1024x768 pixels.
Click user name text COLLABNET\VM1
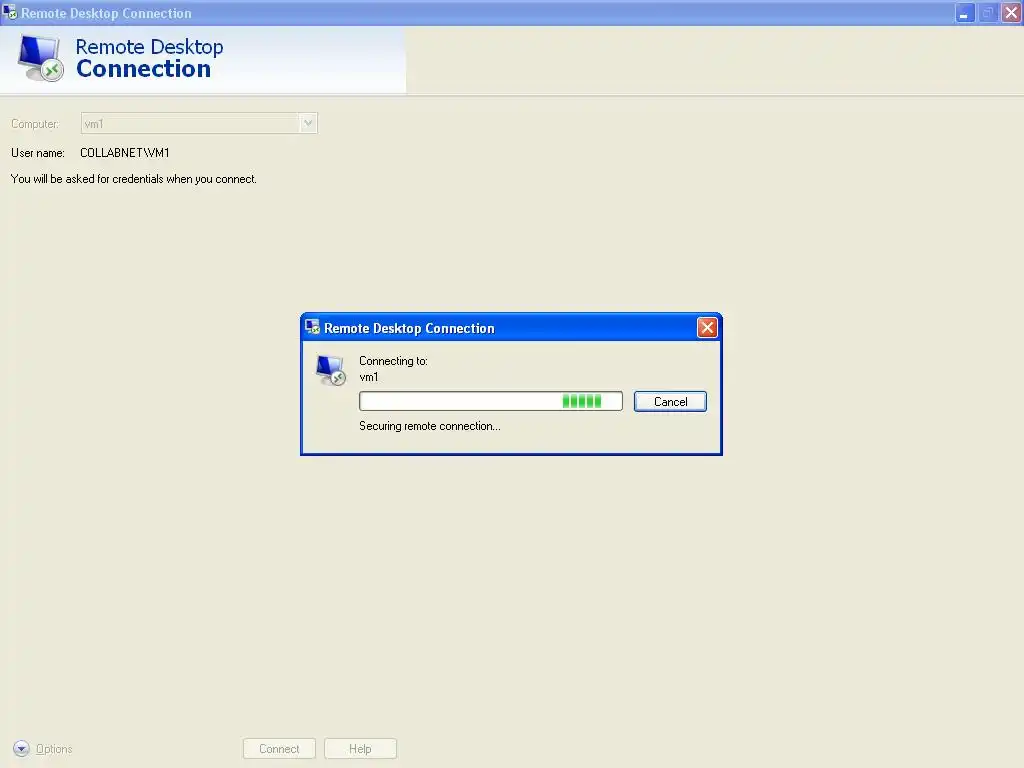(x=125, y=153)
